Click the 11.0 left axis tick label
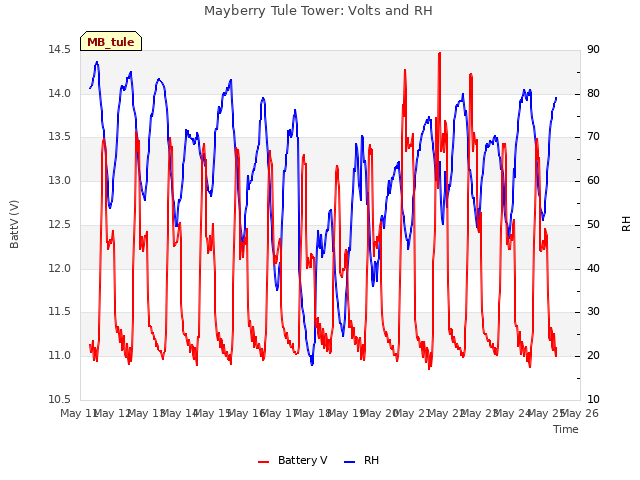640x480 pixels. pos(60,356)
